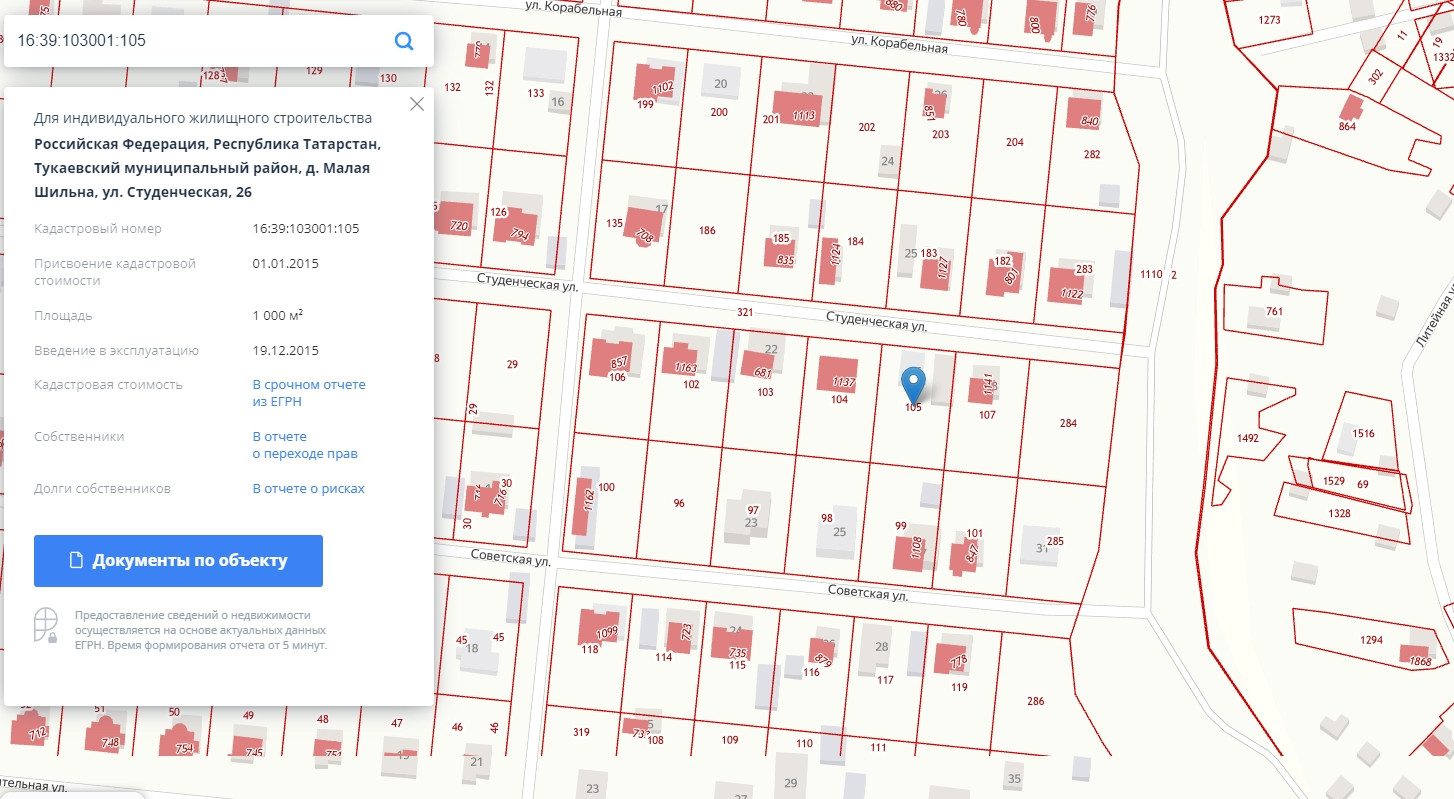Select parcel 202 on the map

(867, 127)
